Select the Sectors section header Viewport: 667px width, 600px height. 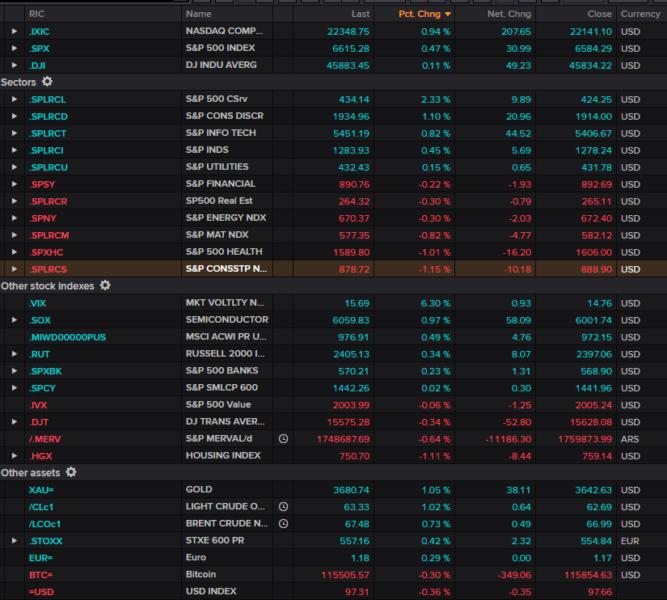pyautogui.click(x=18, y=82)
